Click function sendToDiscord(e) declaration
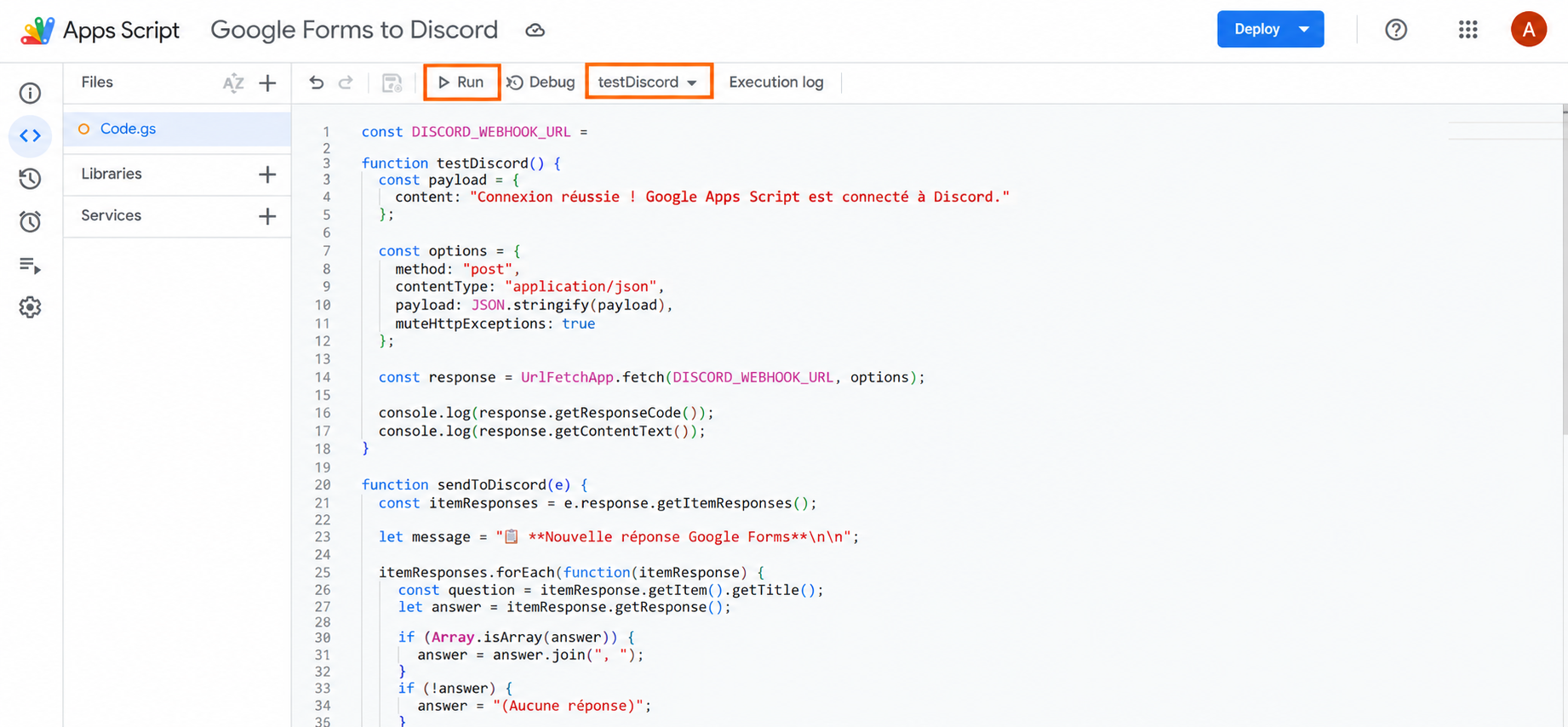1568x727 pixels. (474, 484)
